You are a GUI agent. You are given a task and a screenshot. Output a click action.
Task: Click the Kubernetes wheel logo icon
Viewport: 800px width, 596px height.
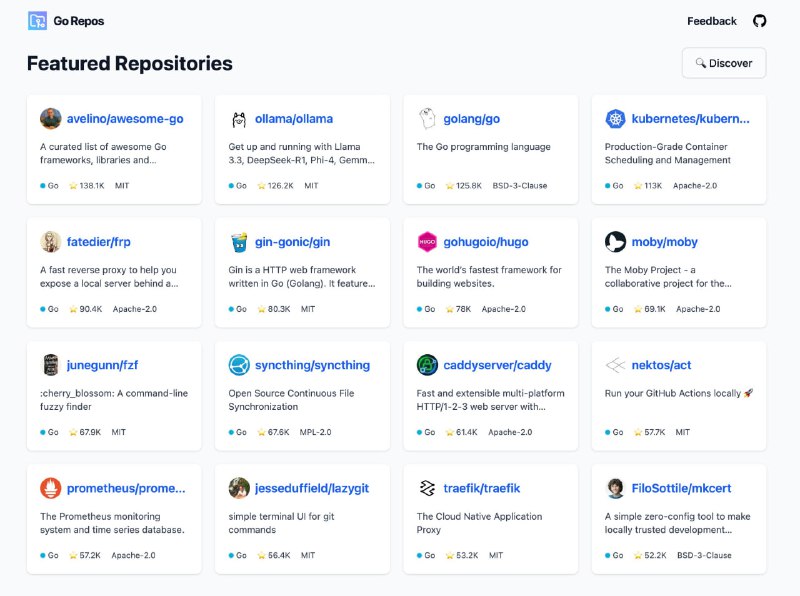[615, 119]
